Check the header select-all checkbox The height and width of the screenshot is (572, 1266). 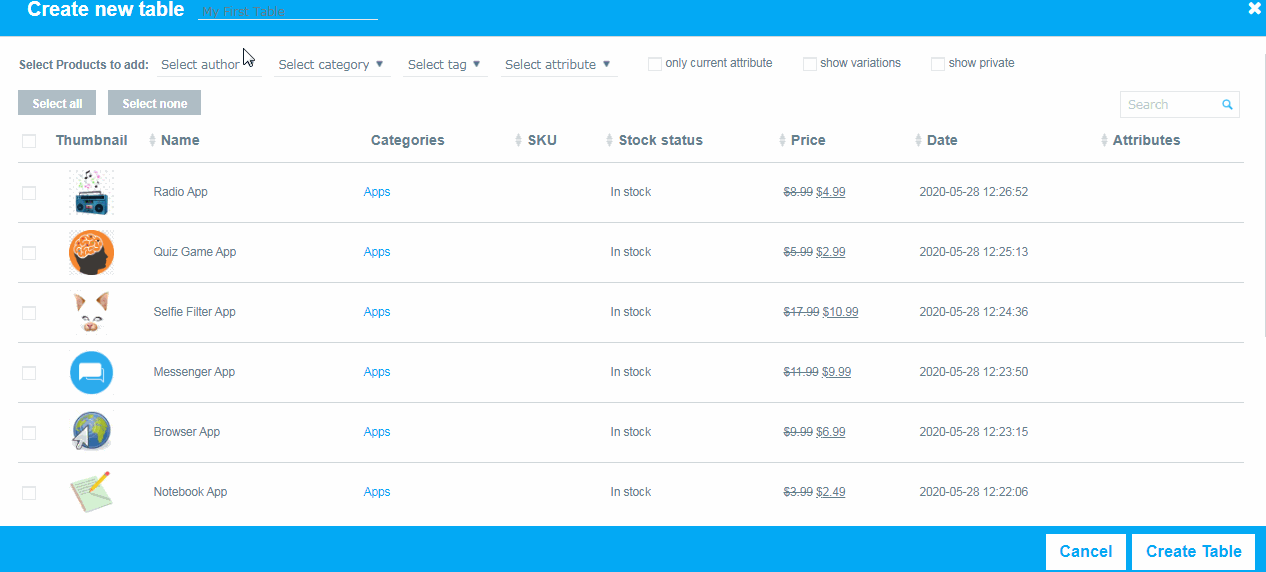29,141
